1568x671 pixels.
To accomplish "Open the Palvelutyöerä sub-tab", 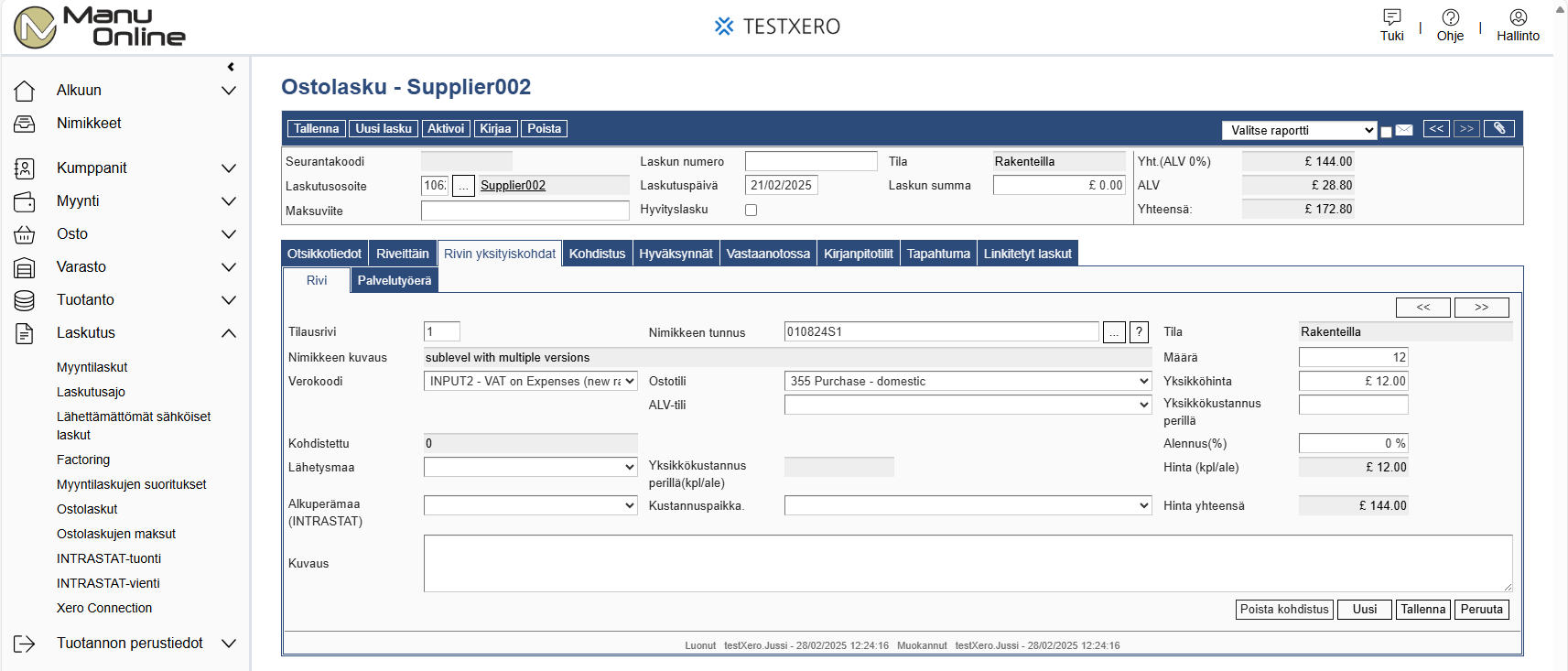I will 394,280.
